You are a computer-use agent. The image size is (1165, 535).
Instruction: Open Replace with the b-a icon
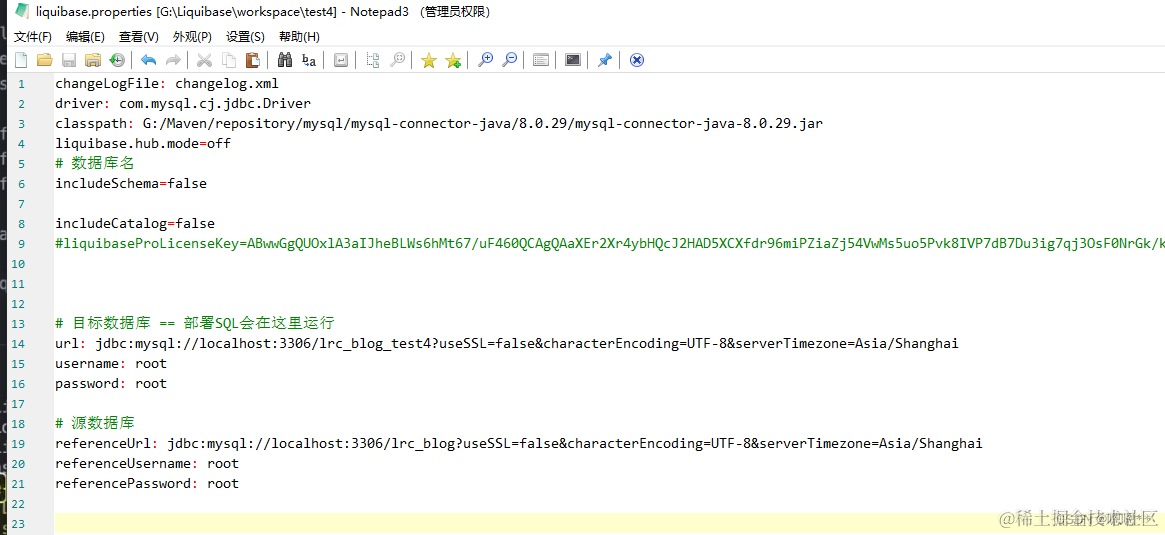(308, 60)
